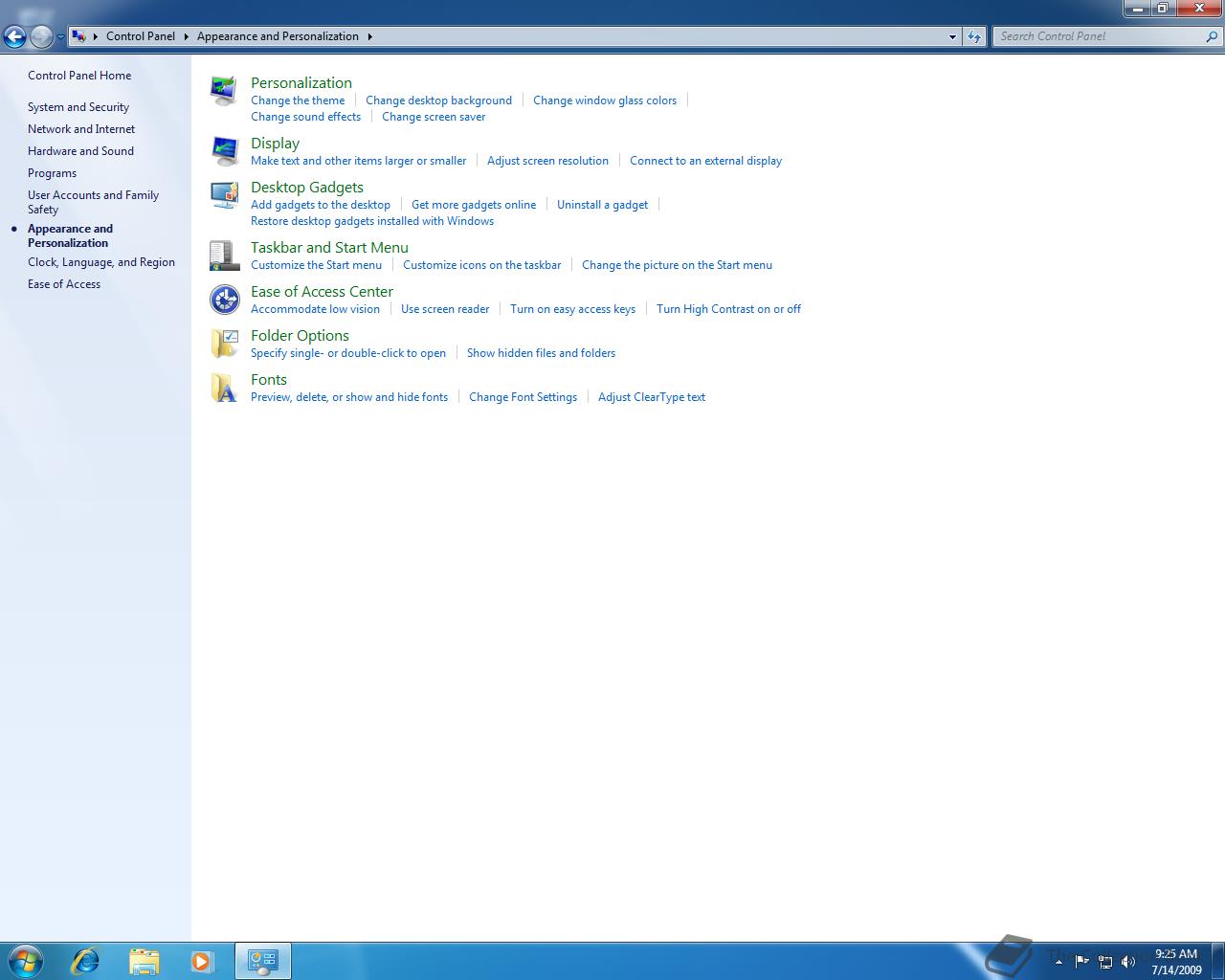This screenshot has height=980, width=1225.
Task: Open Hardware and Sound in sidebar
Action: (x=80, y=151)
